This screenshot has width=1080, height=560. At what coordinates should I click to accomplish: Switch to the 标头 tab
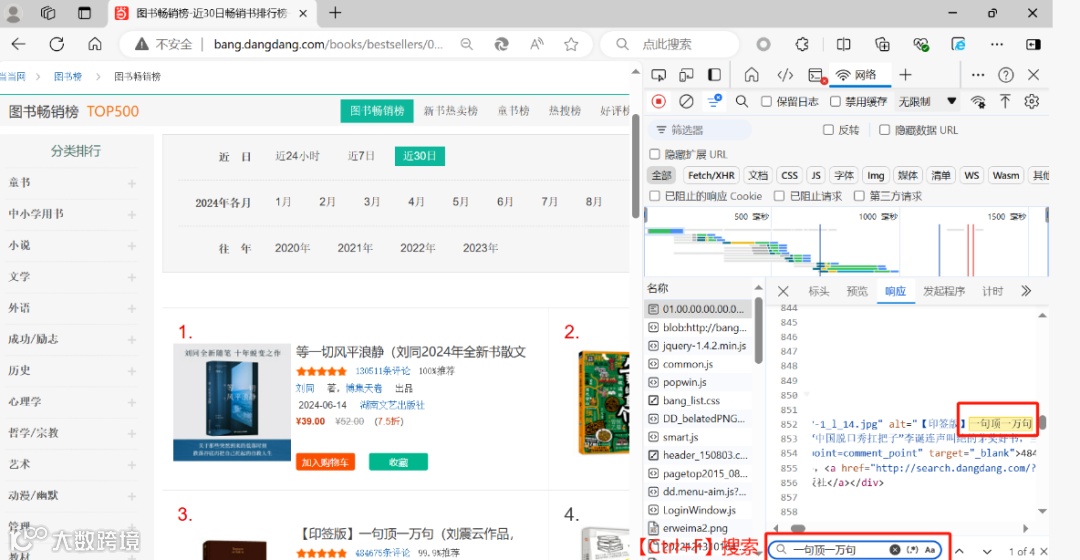pos(818,291)
